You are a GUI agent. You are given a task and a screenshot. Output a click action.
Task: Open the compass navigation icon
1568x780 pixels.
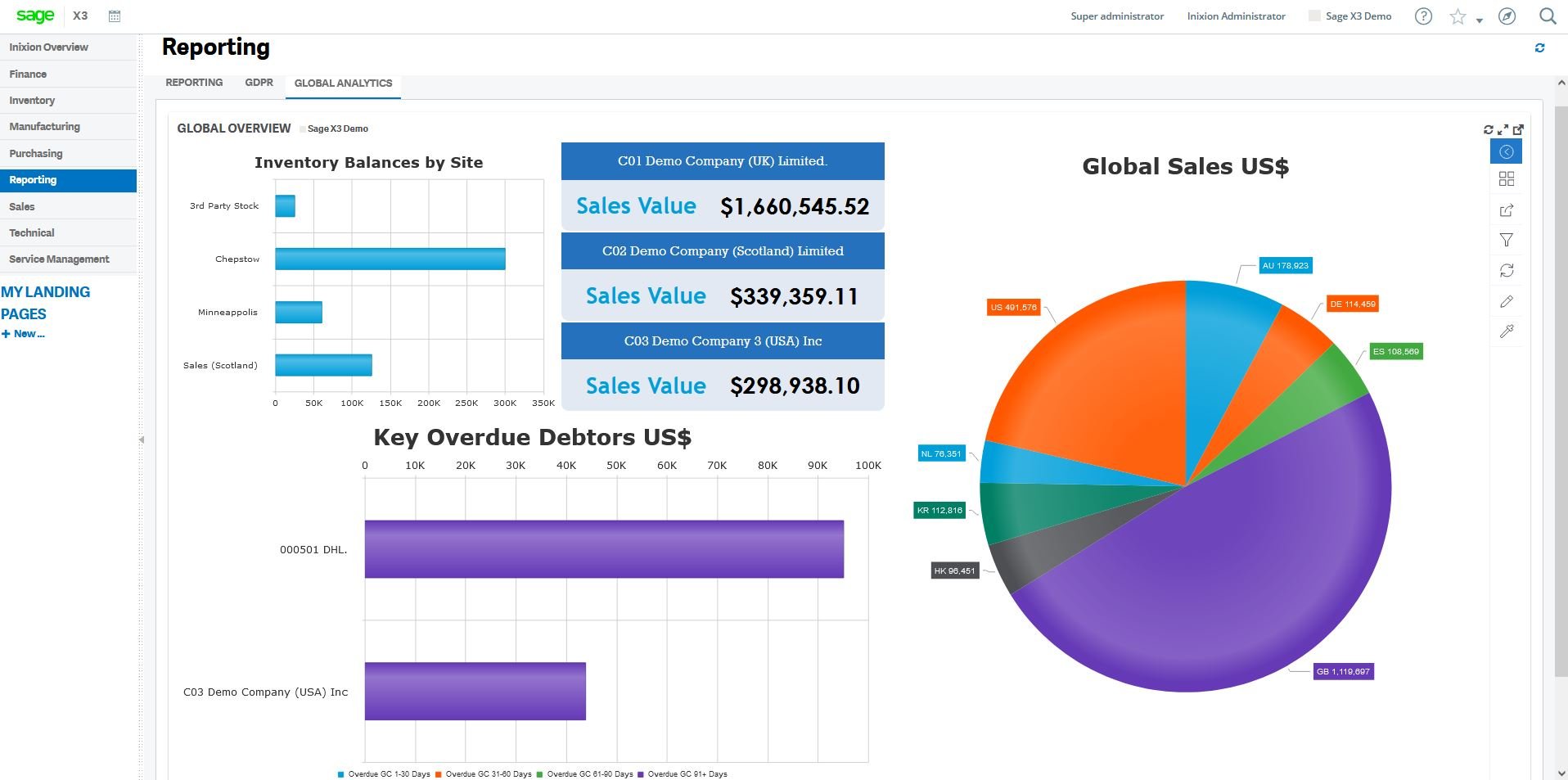[1507, 16]
